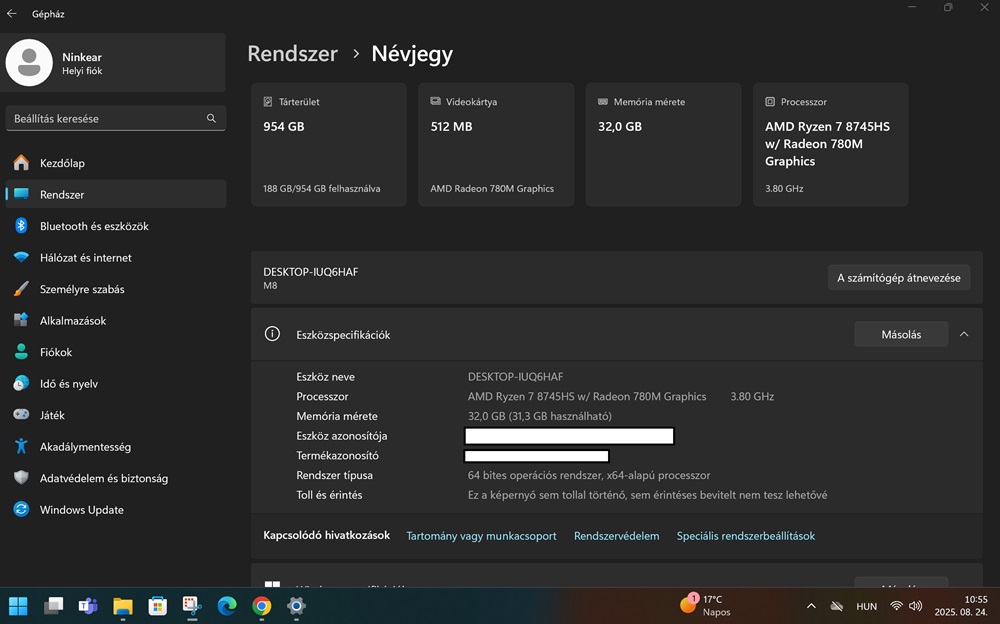
Task: Open File Explorer from the taskbar
Action: (123, 605)
